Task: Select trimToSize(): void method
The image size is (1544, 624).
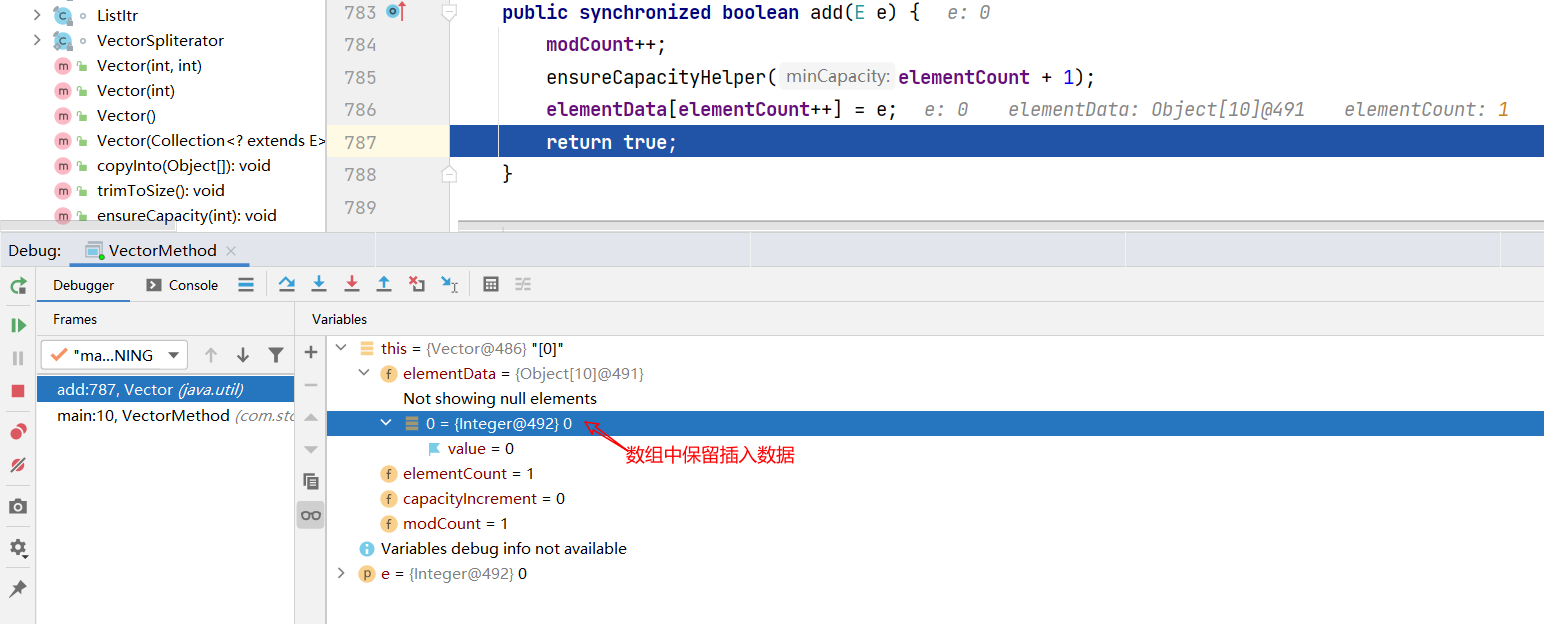Action: (161, 190)
